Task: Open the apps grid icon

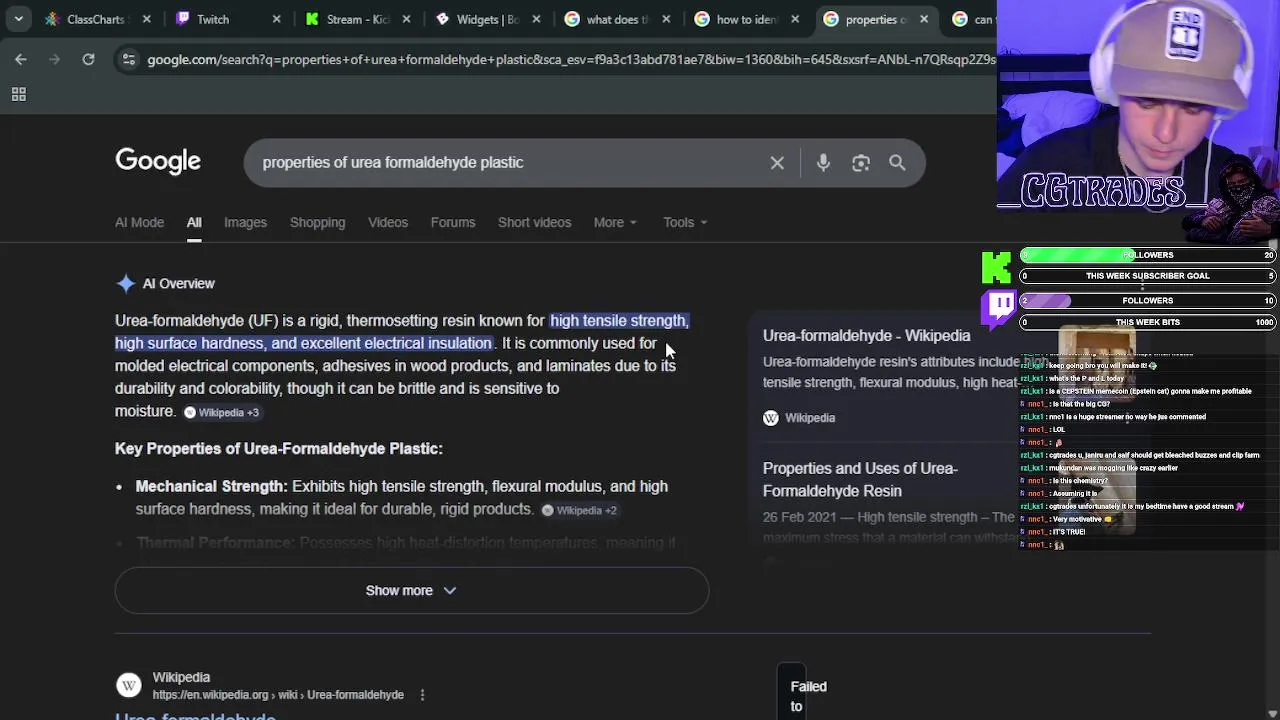Action: [18, 94]
